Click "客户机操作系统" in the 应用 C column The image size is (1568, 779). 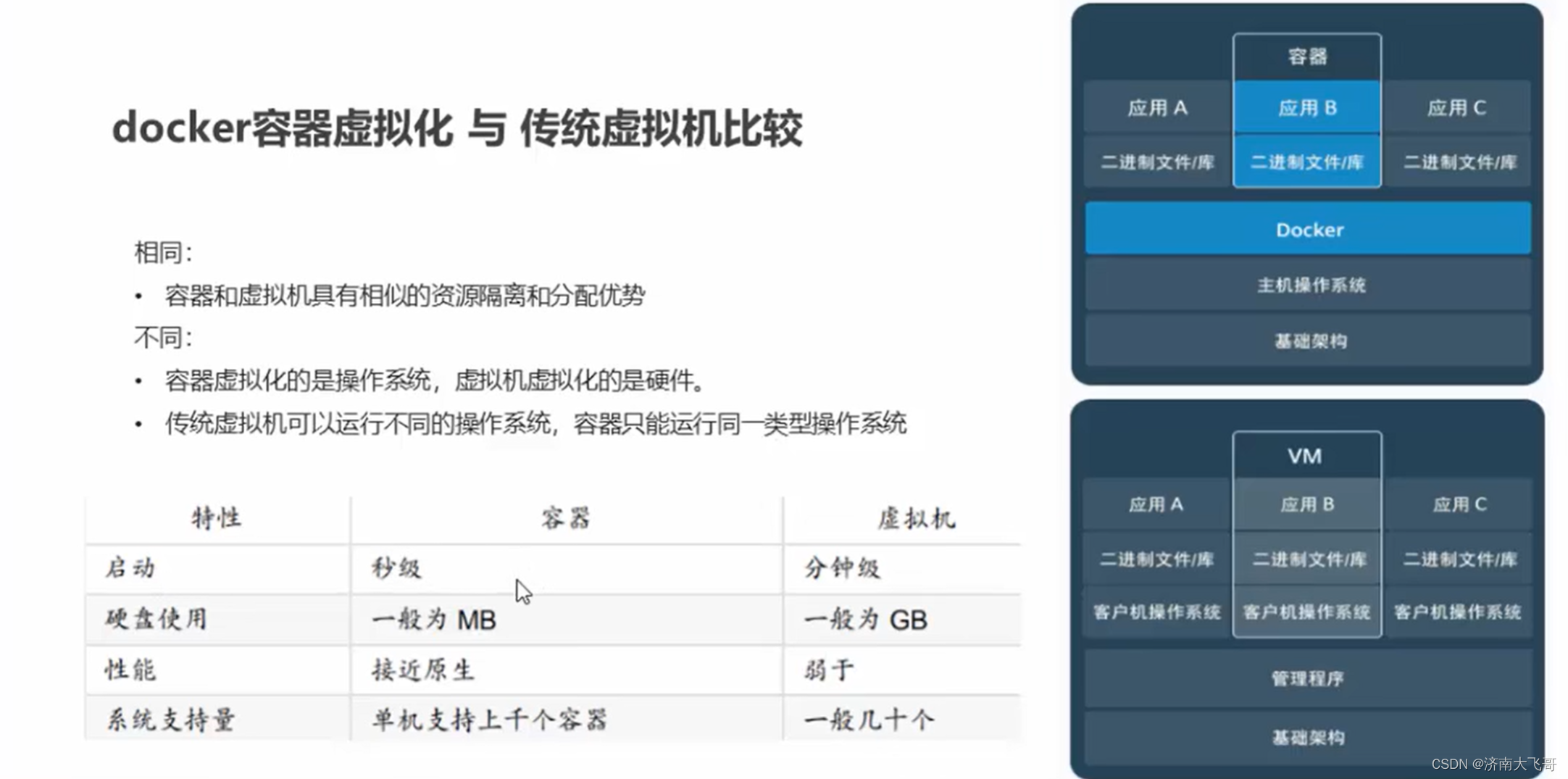(x=1459, y=612)
